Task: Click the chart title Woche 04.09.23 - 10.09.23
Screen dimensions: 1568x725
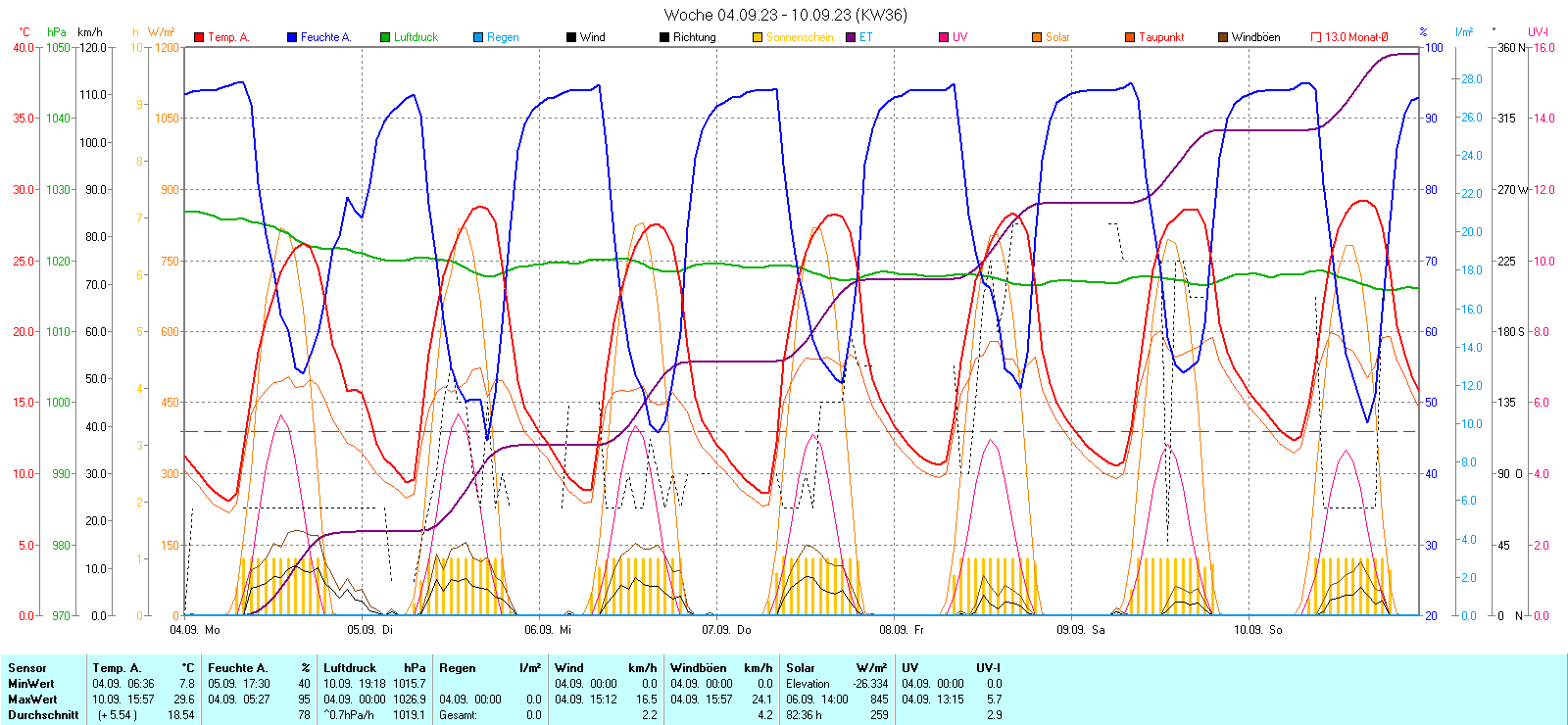Action: (785, 15)
